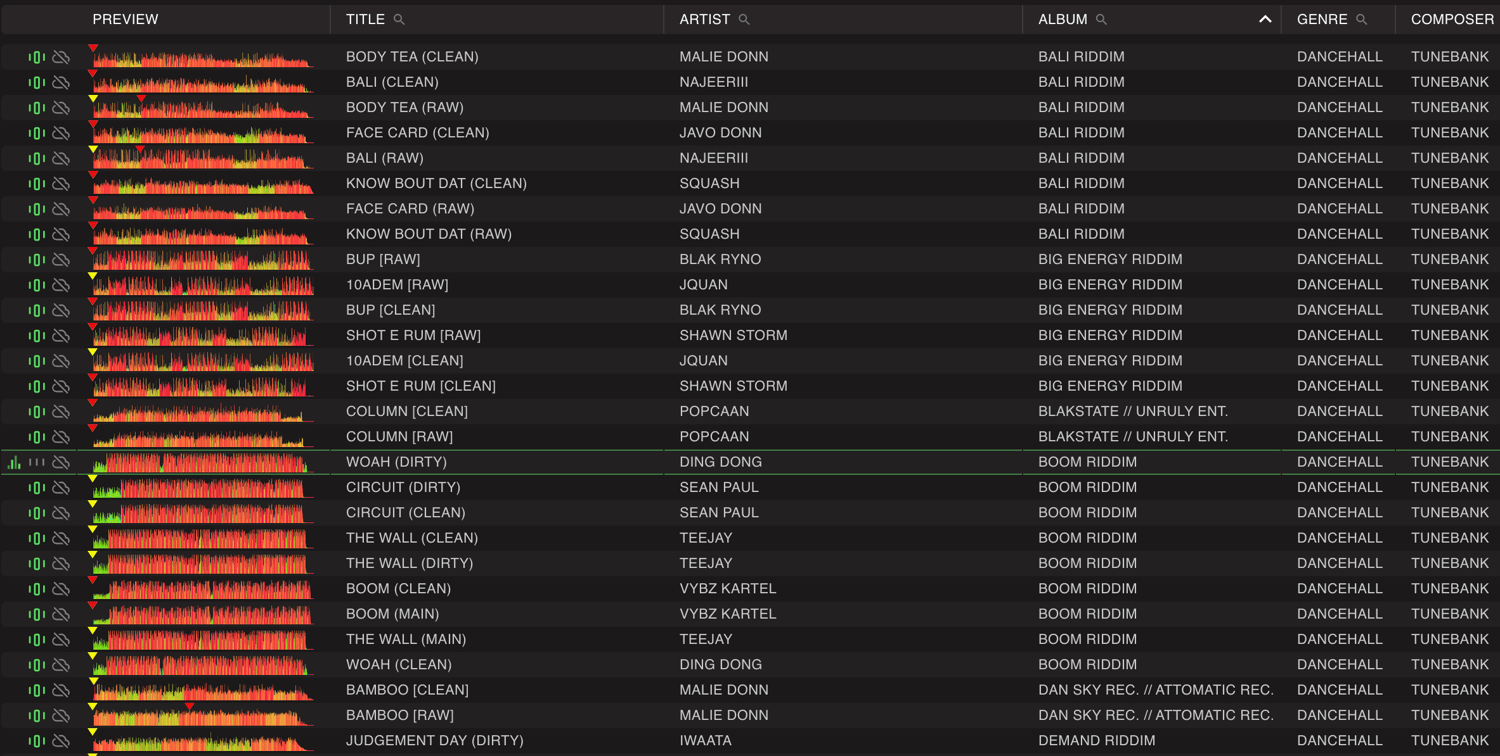
Task: Select the TUNEBANK composer in the BALI (CLEAN) row
Action: tap(1452, 82)
